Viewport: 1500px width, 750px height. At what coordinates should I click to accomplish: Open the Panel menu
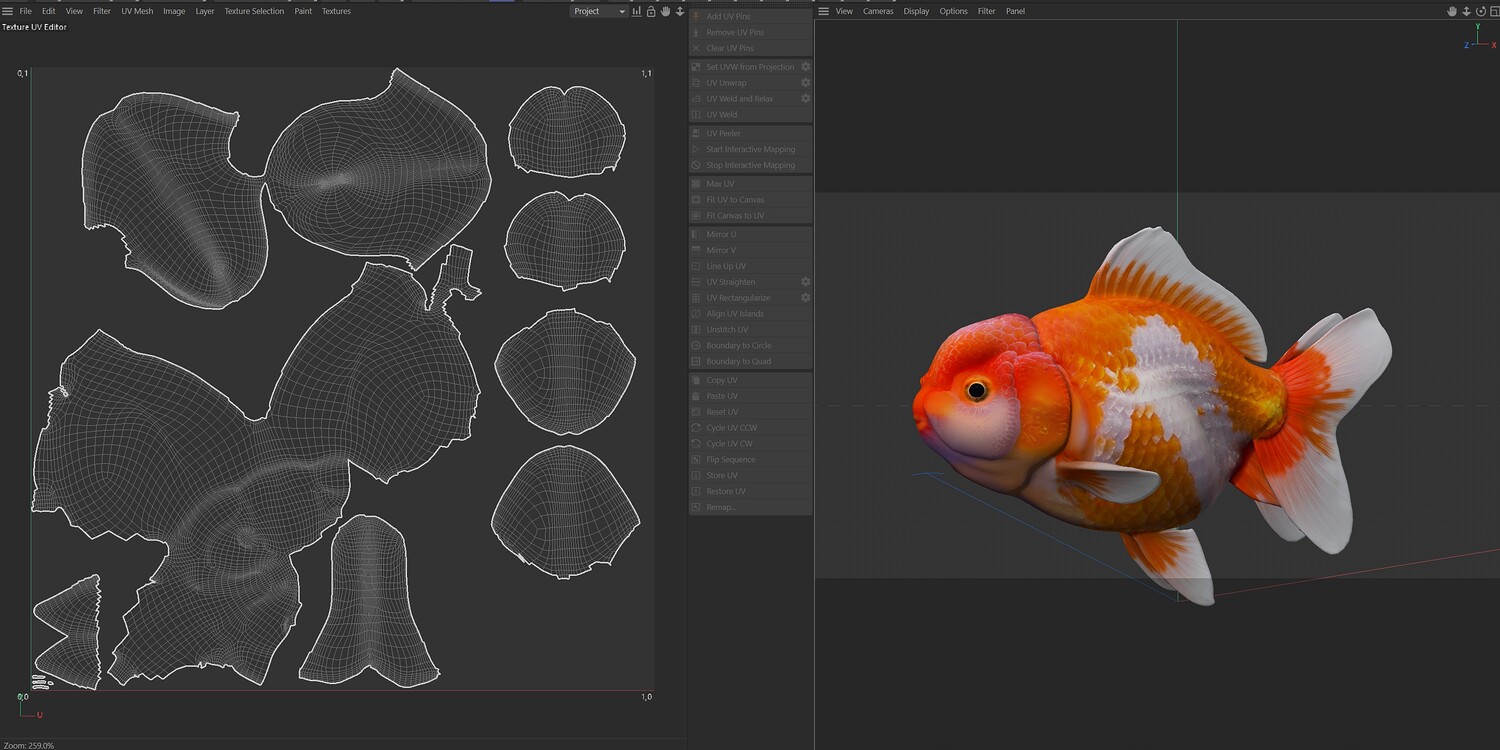point(1015,11)
